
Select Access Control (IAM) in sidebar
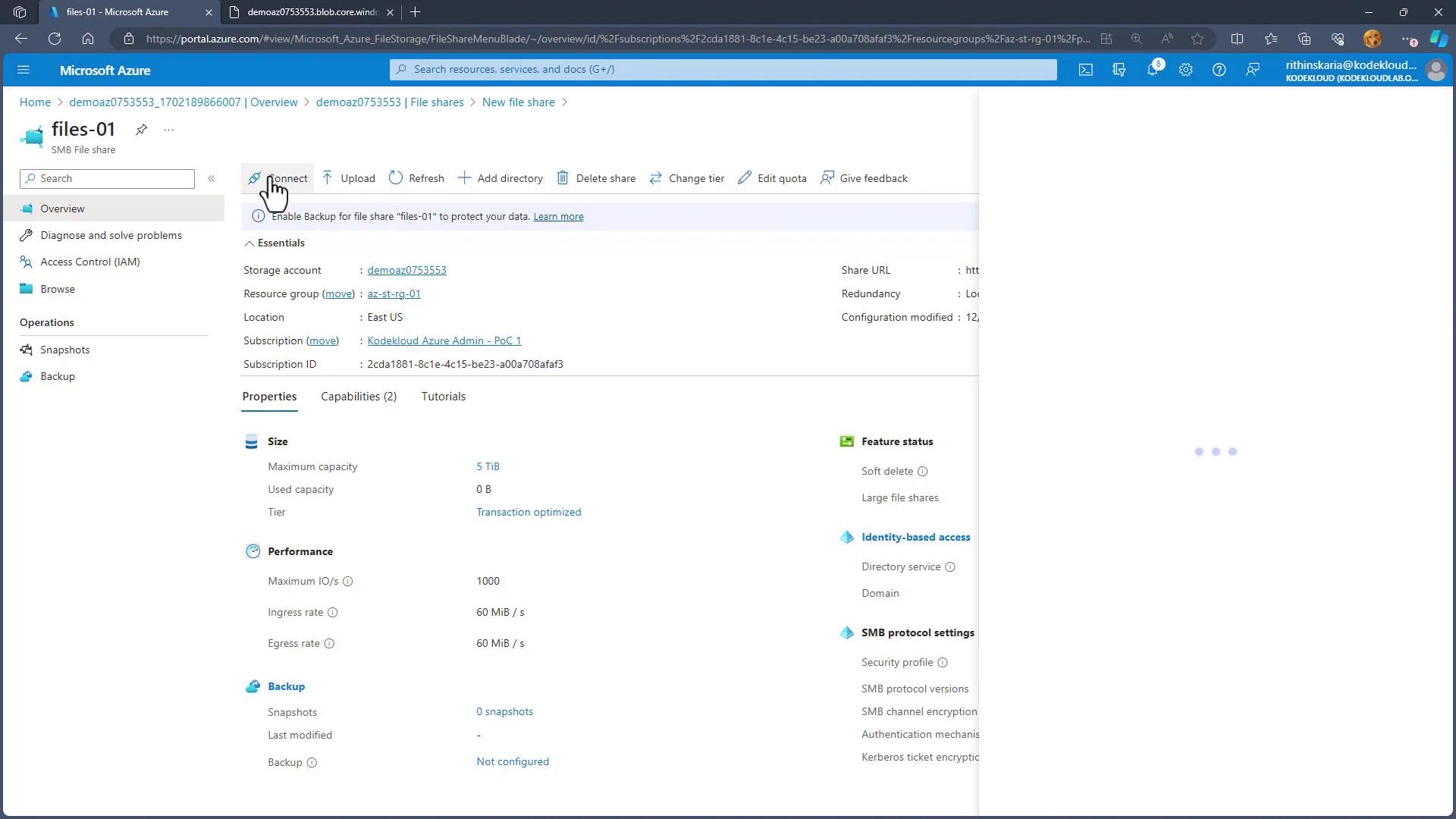click(x=89, y=262)
